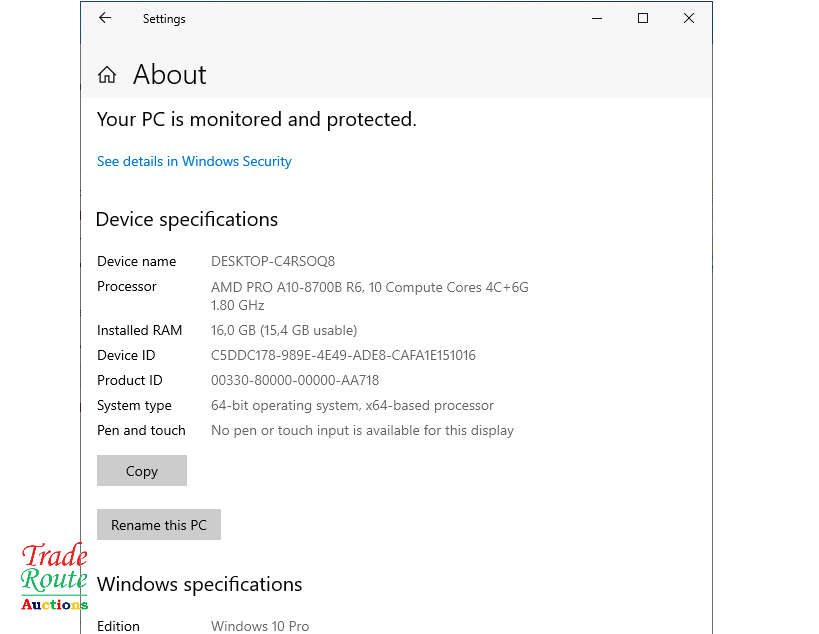Open See details in Windows Security
819x634 pixels.
194,161
